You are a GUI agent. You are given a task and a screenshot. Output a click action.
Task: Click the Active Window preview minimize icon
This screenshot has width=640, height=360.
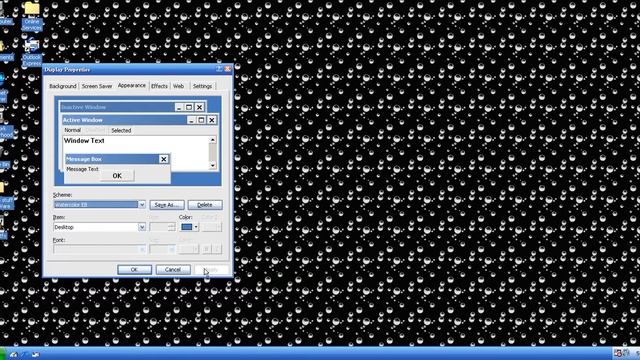point(191,120)
